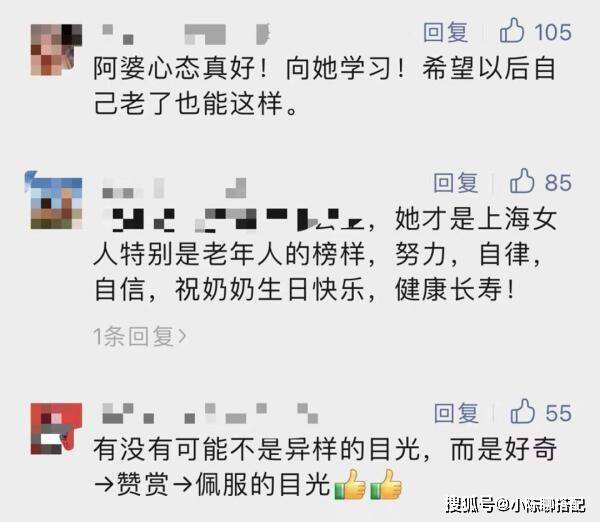Reply to the 异样的目光 comment

click(x=456, y=413)
